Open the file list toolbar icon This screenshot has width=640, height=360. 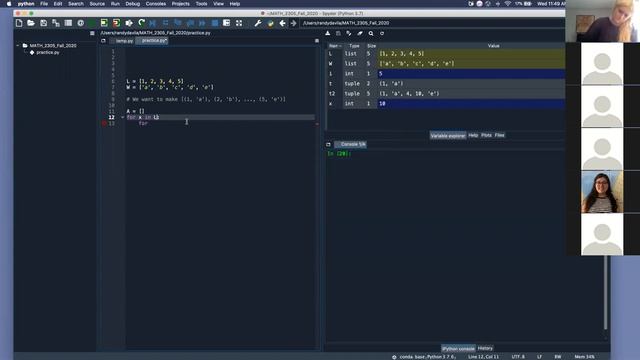[68, 23]
